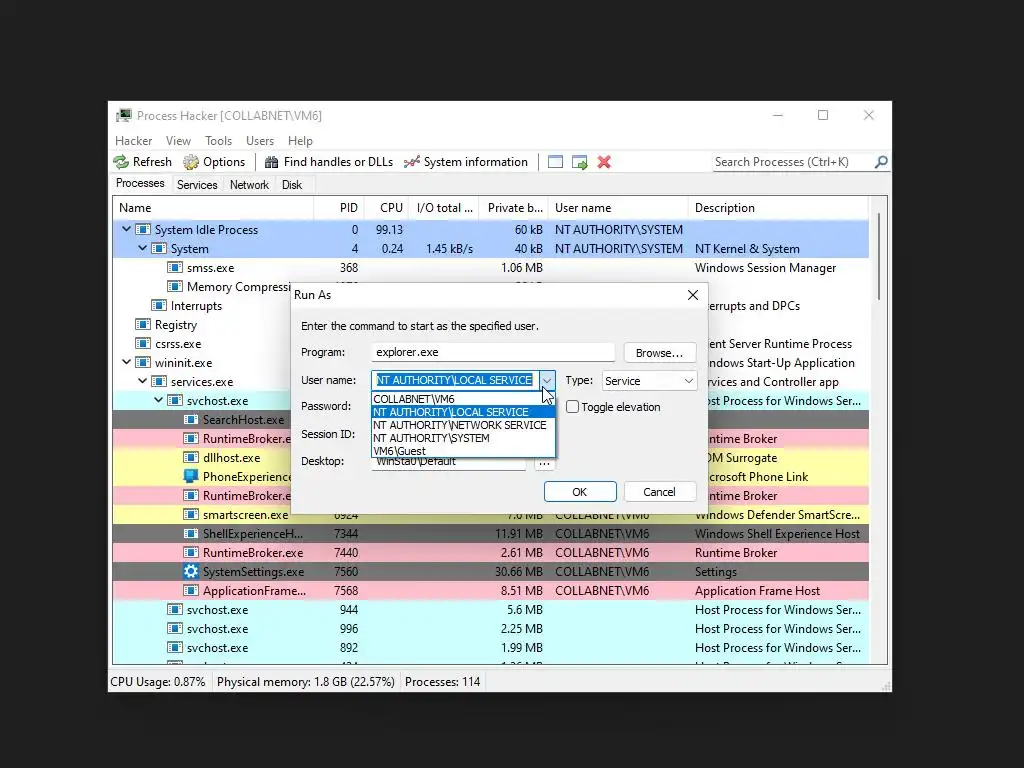Choose NT AUTHORITY\NETWORK SERVICE user
This screenshot has width=1024, height=768.
click(x=463, y=425)
